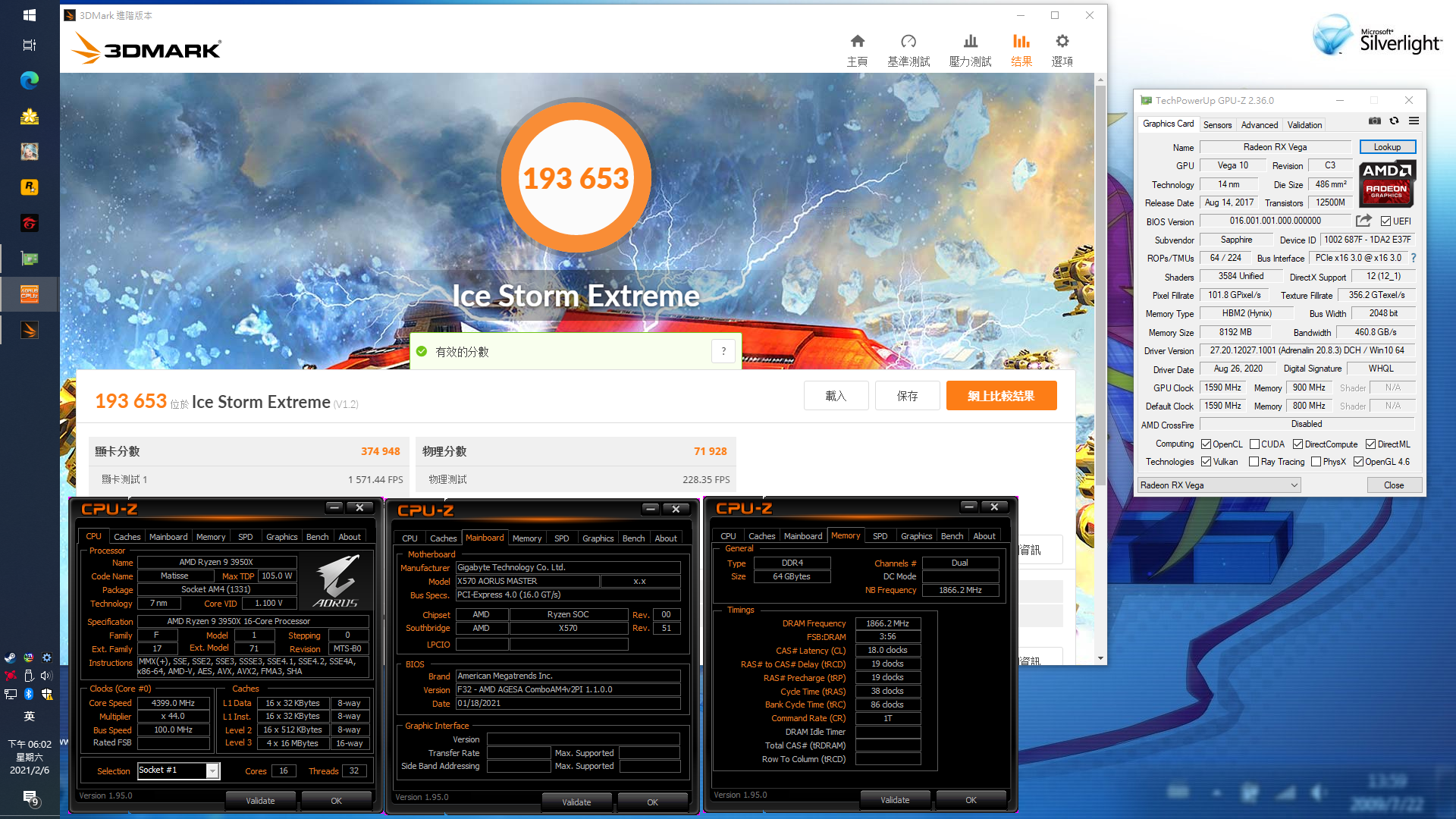Click the GPU-Z BIOS export share icon
The image size is (1456, 819).
coord(1363,221)
